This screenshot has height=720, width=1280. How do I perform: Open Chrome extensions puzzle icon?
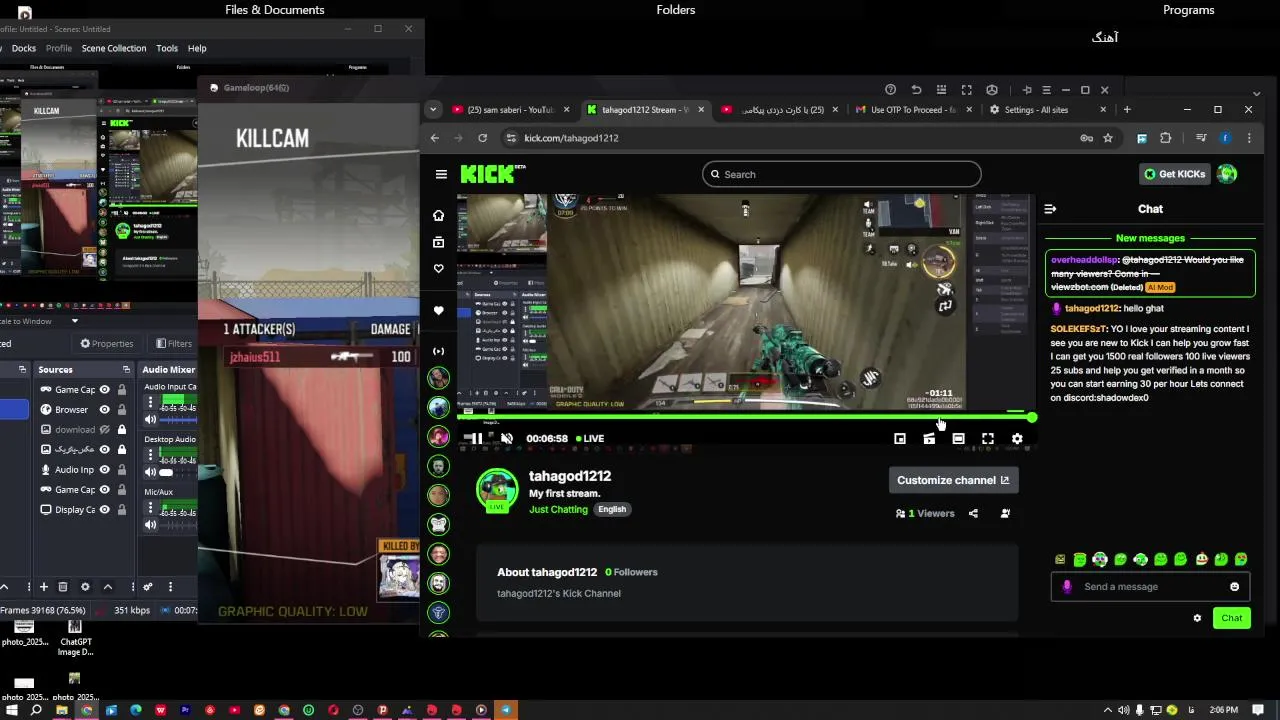1165,138
